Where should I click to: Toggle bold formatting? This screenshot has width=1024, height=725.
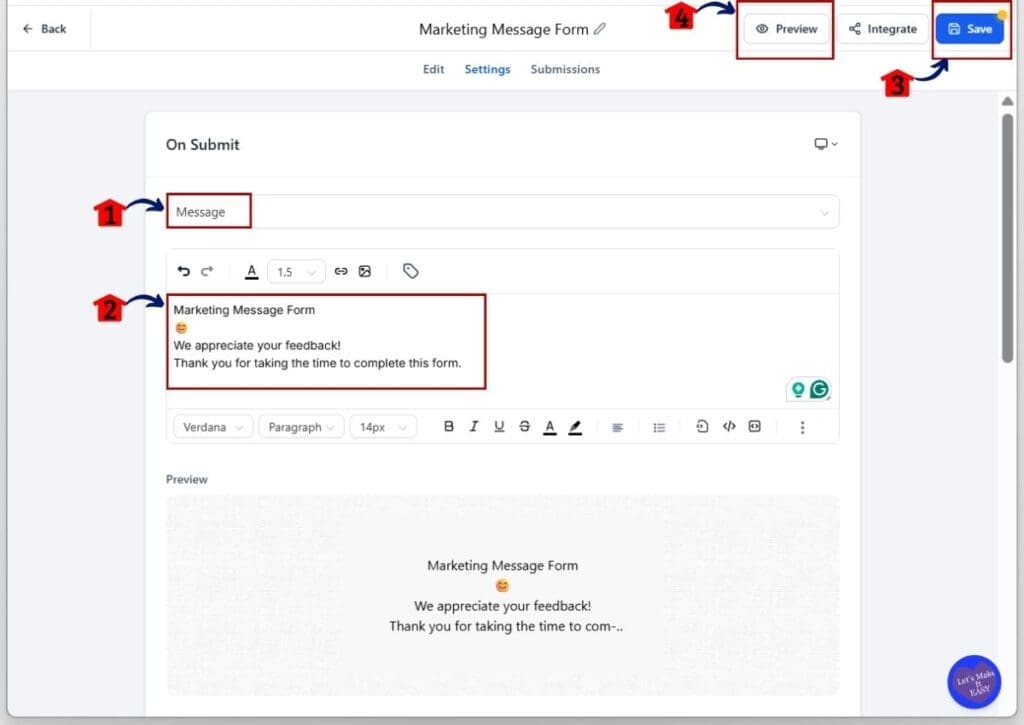coord(449,426)
